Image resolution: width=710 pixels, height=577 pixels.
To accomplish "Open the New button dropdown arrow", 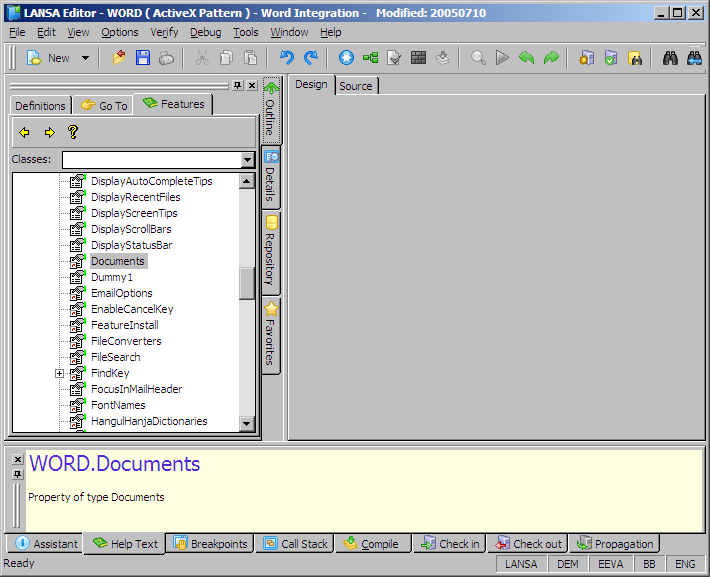I will [85, 58].
